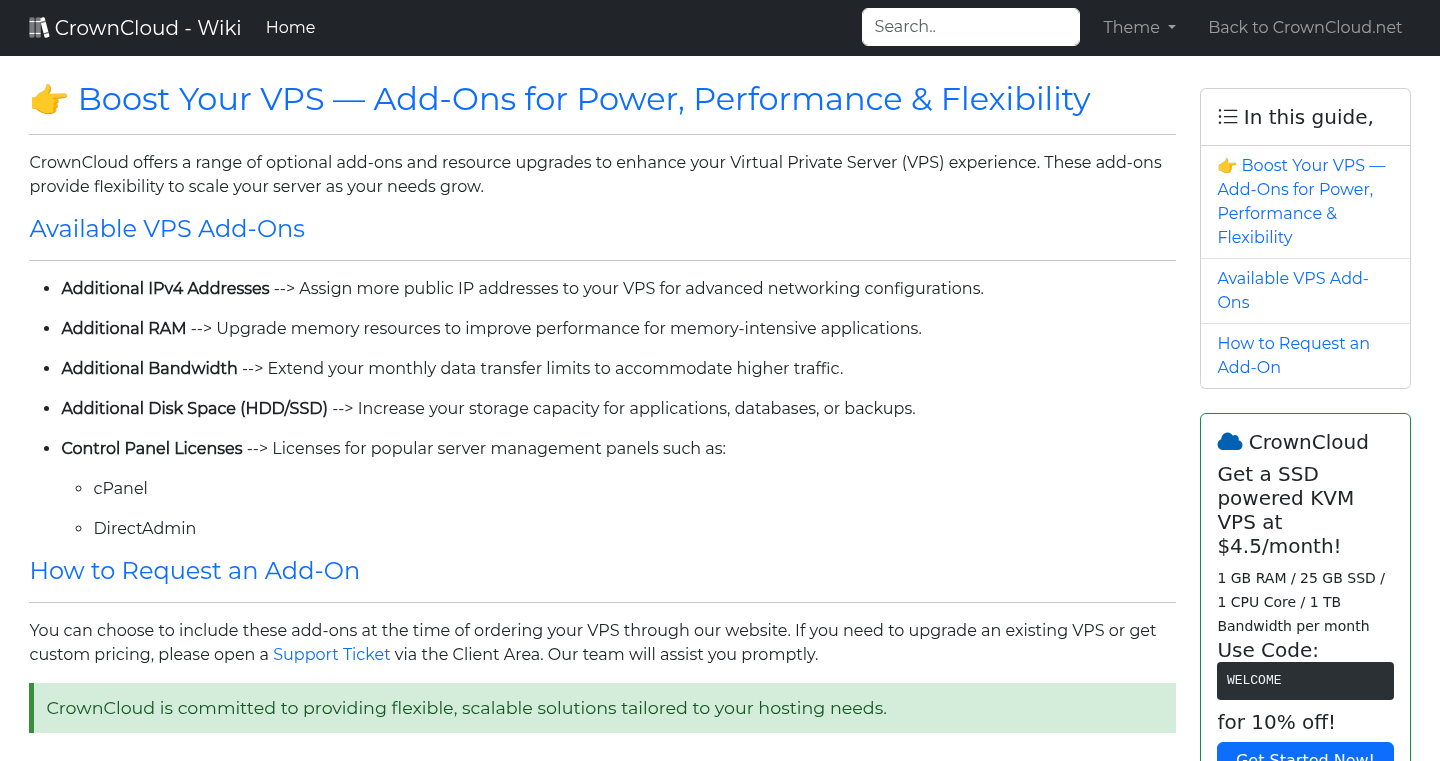1440x761 pixels.
Task: Click the pointing finger emoji in the sidebar link
Action: point(1224,164)
